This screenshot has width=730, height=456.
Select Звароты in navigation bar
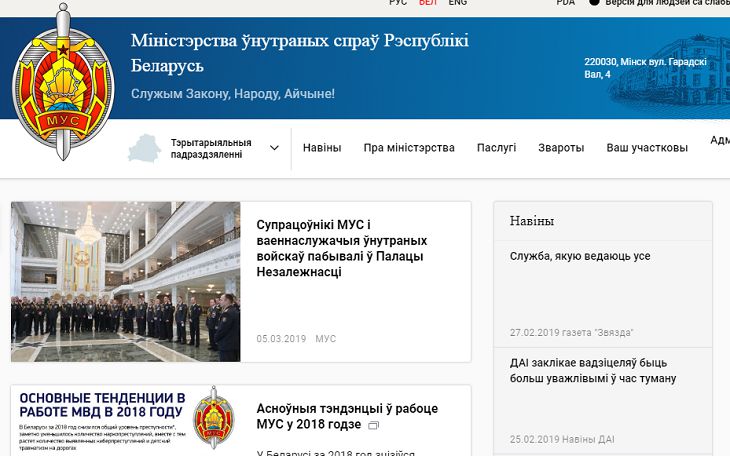pyautogui.click(x=561, y=148)
